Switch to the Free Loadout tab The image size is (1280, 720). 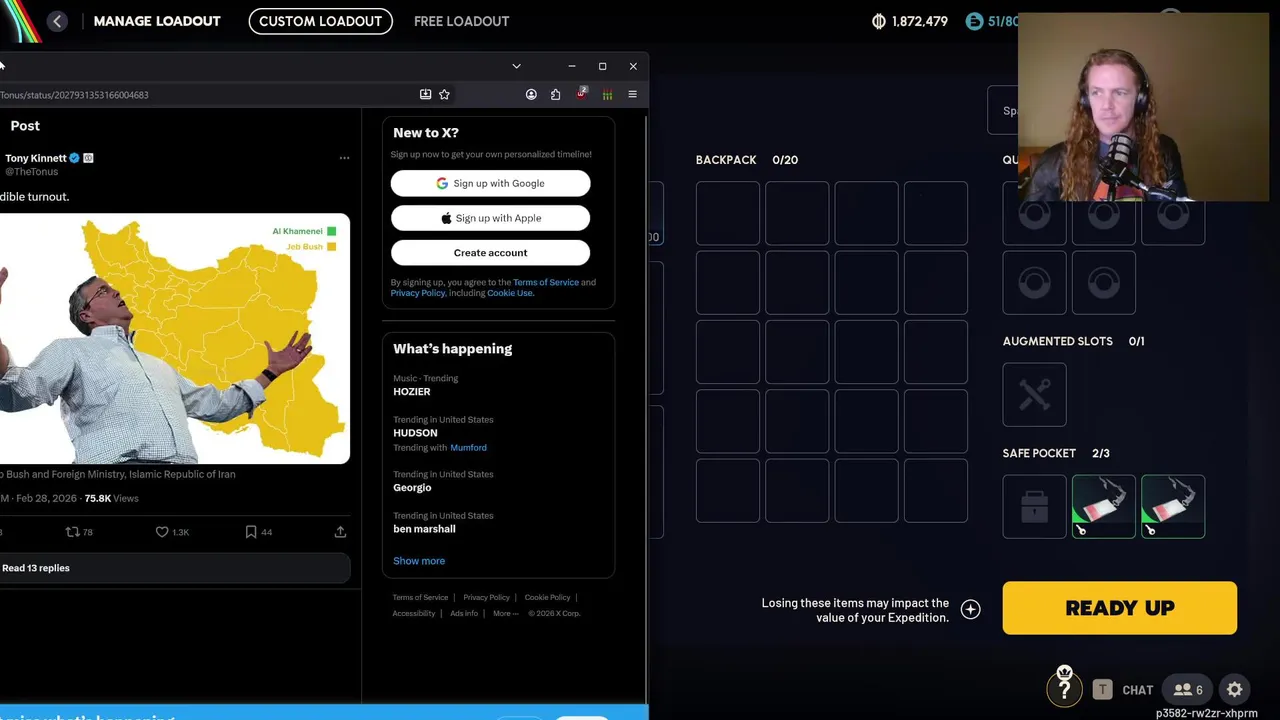coord(461,21)
